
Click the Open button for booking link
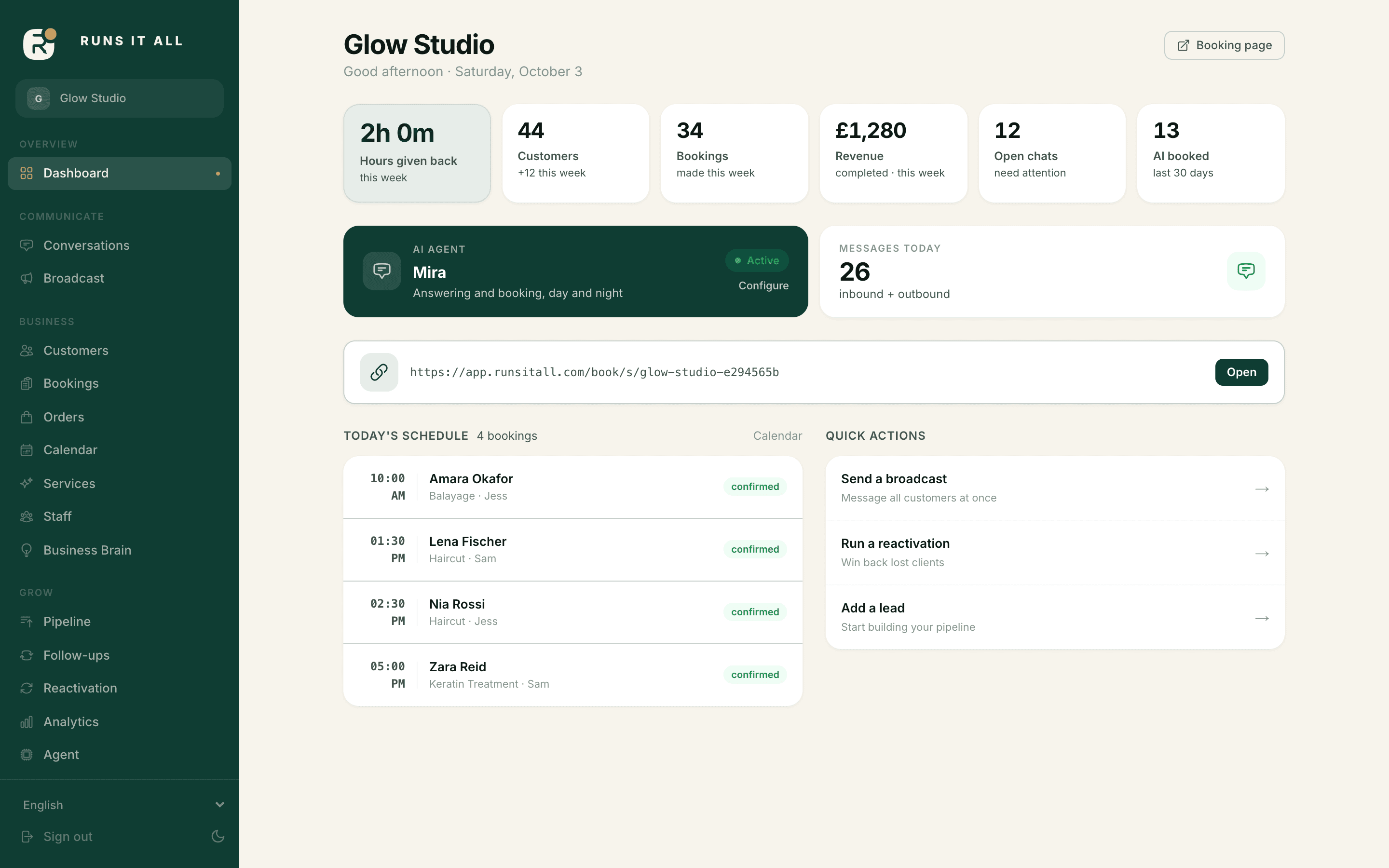click(1241, 372)
